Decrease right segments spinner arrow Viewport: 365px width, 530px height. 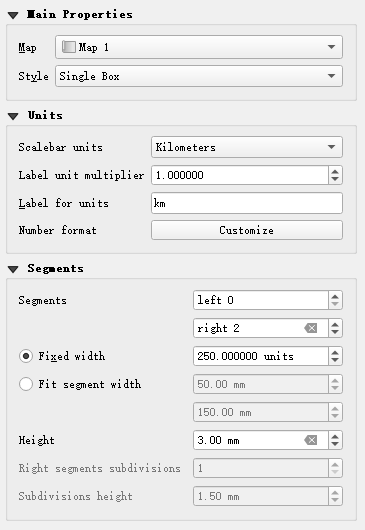click(x=335, y=332)
